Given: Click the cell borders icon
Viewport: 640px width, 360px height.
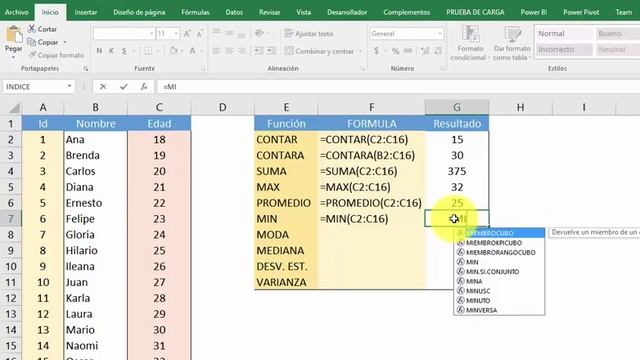Looking at the screenshot, I should 148,51.
